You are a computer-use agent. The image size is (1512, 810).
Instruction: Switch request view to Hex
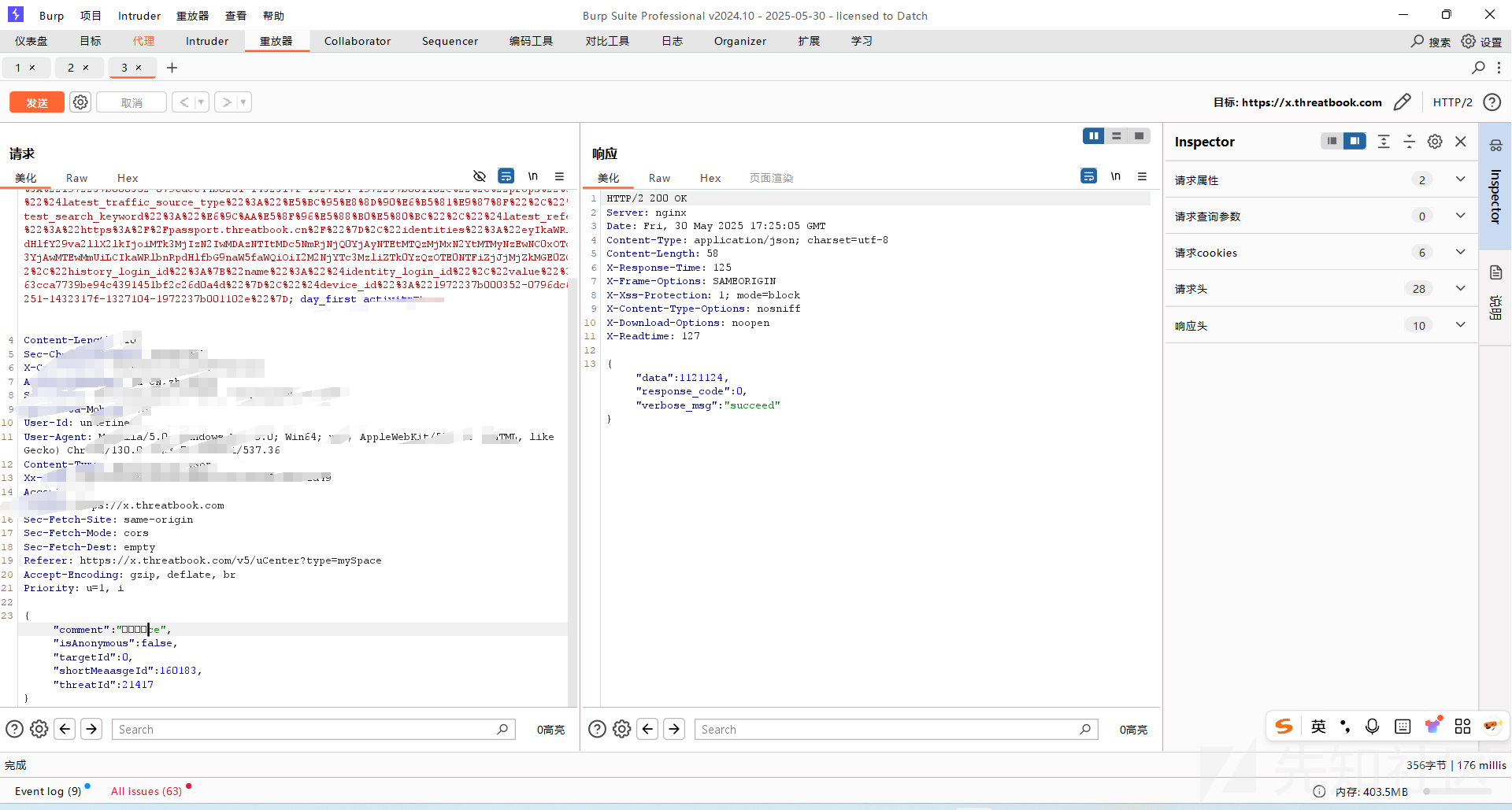coord(128,178)
